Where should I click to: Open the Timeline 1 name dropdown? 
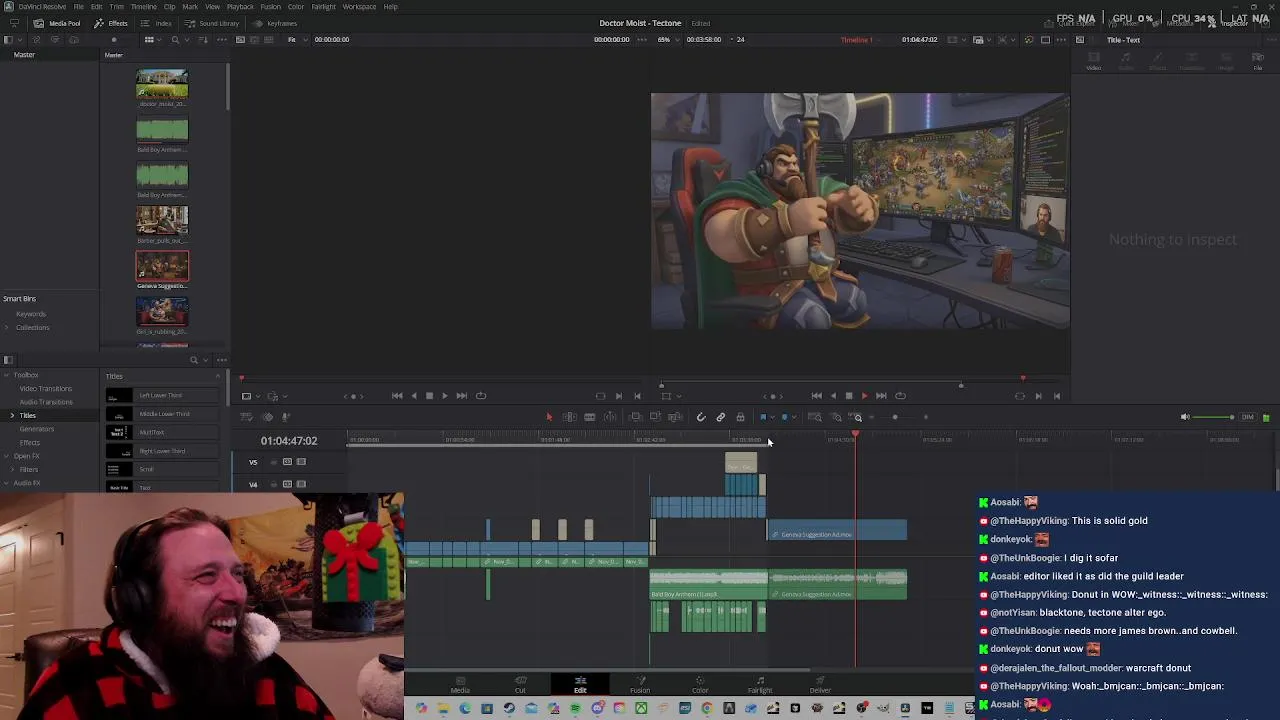point(860,39)
